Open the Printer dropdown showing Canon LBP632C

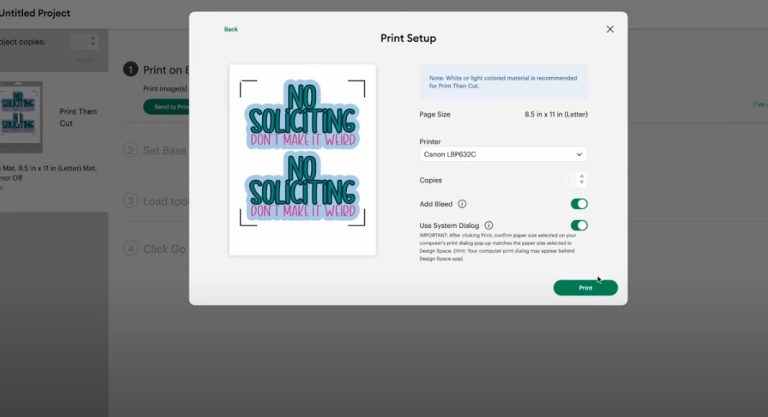[x=503, y=155]
